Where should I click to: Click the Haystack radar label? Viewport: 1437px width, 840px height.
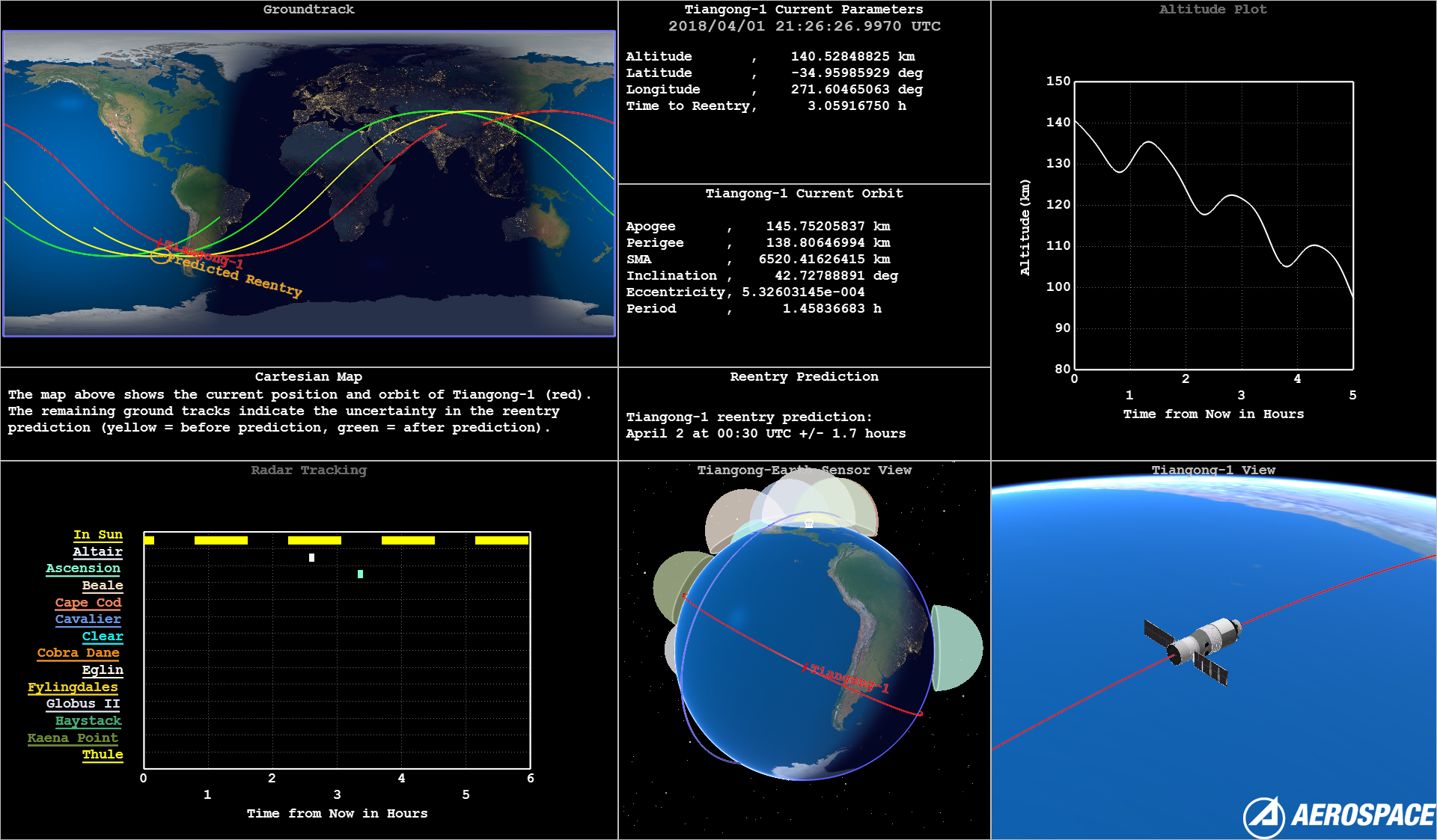pyautogui.click(x=88, y=721)
